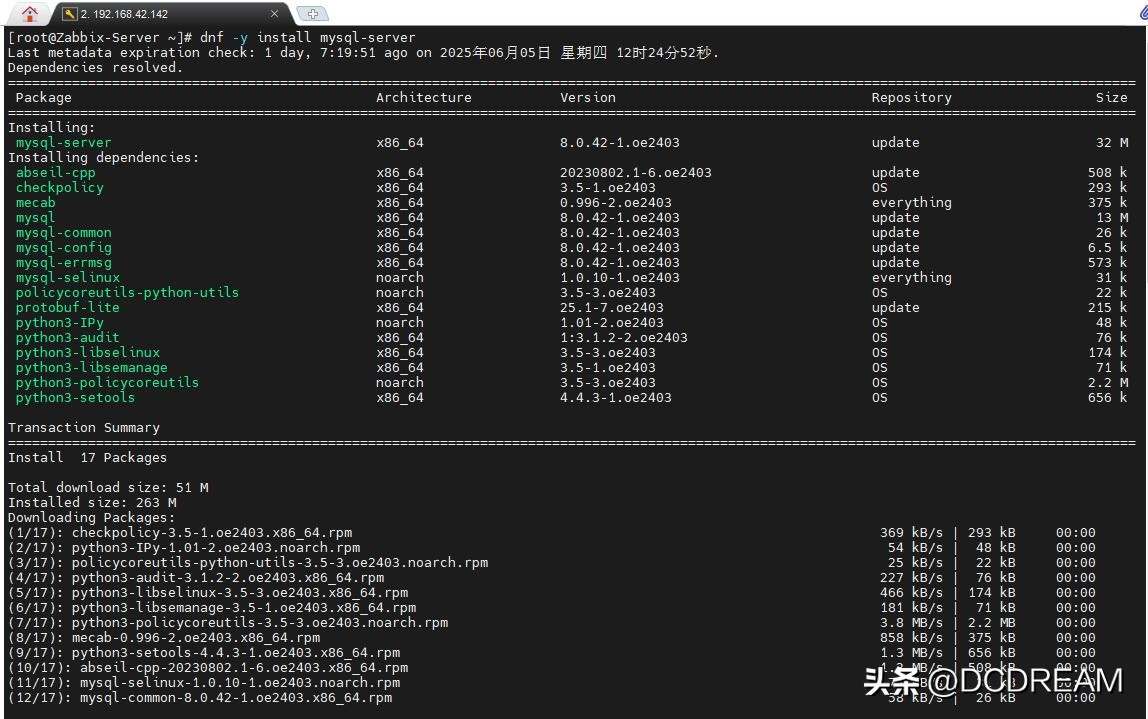Image resolution: width=1148 pixels, height=719 pixels.
Task: Click the mysql-server package name
Action: tap(63, 142)
